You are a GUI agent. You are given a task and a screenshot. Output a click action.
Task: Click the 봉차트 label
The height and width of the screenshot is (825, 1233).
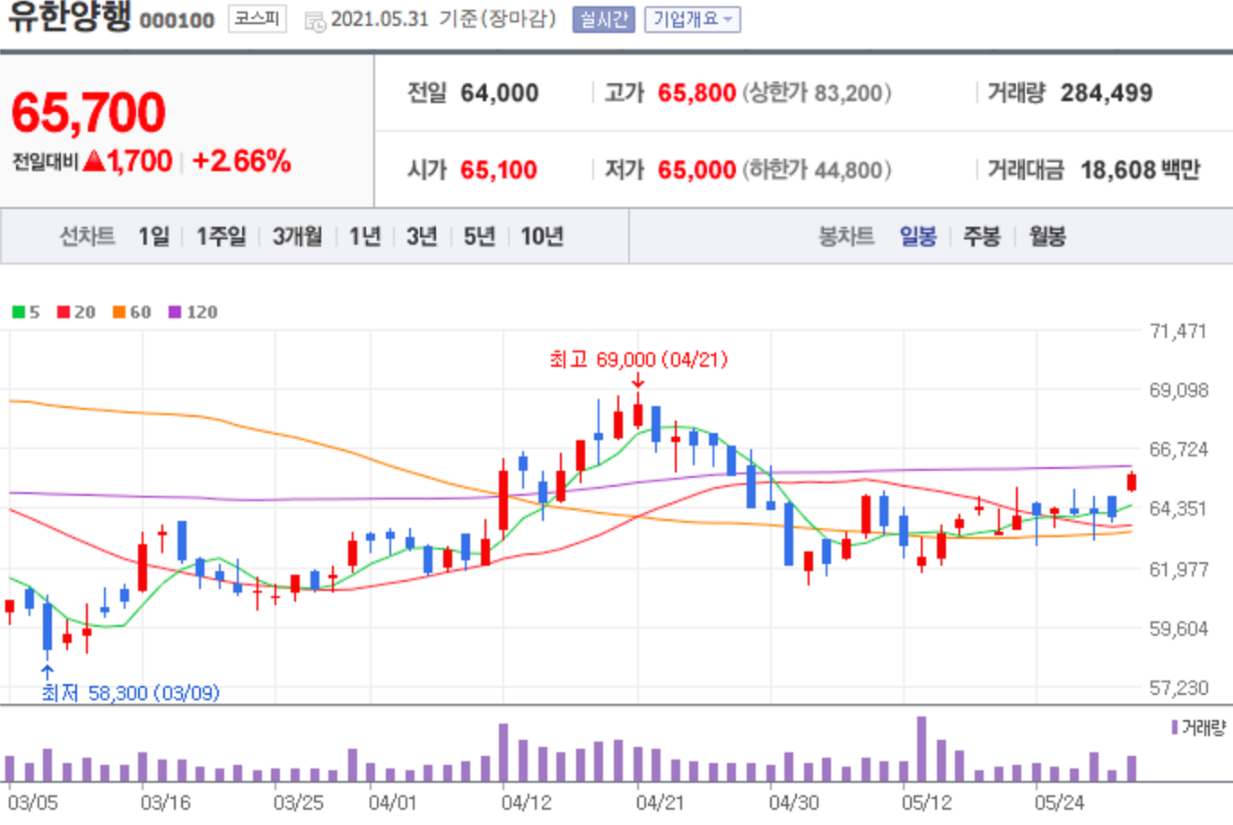click(846, 237)
